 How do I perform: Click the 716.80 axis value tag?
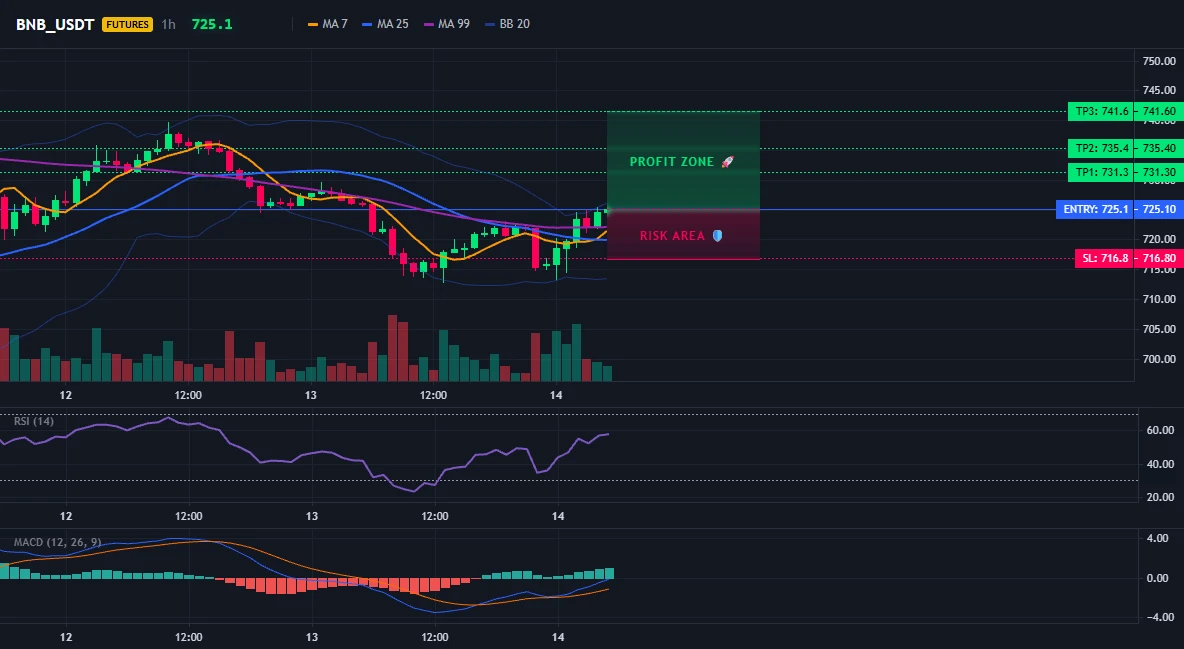1159,258
